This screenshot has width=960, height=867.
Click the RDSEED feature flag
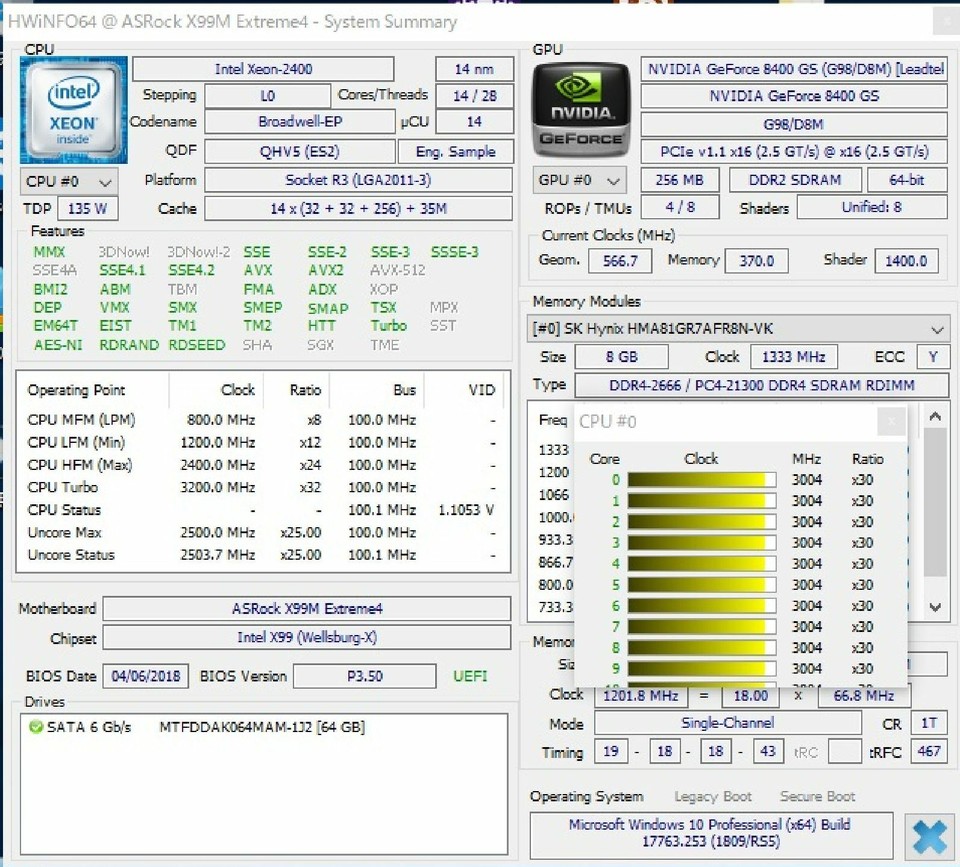[x=197, y=345]
